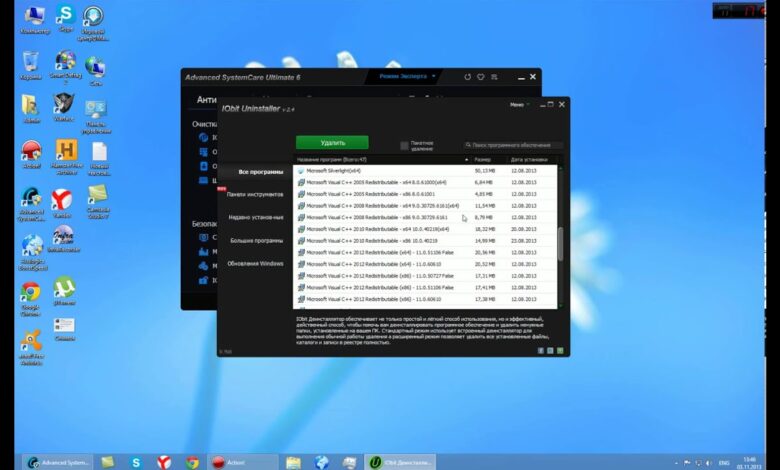Click the refresh icon in Advanced SystemCare title

tap(468, 76)
